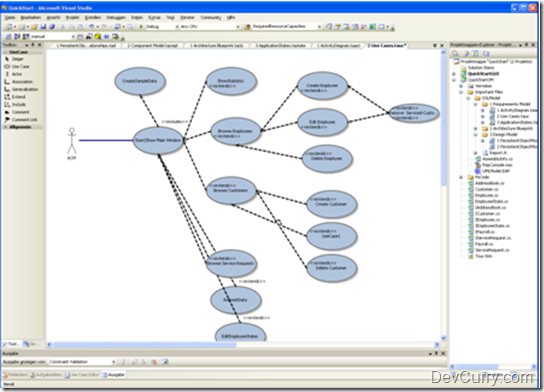544x392 pixels.
Task: Open the 'manual' dropdown in second toolbar
Action: coord(73,36)
